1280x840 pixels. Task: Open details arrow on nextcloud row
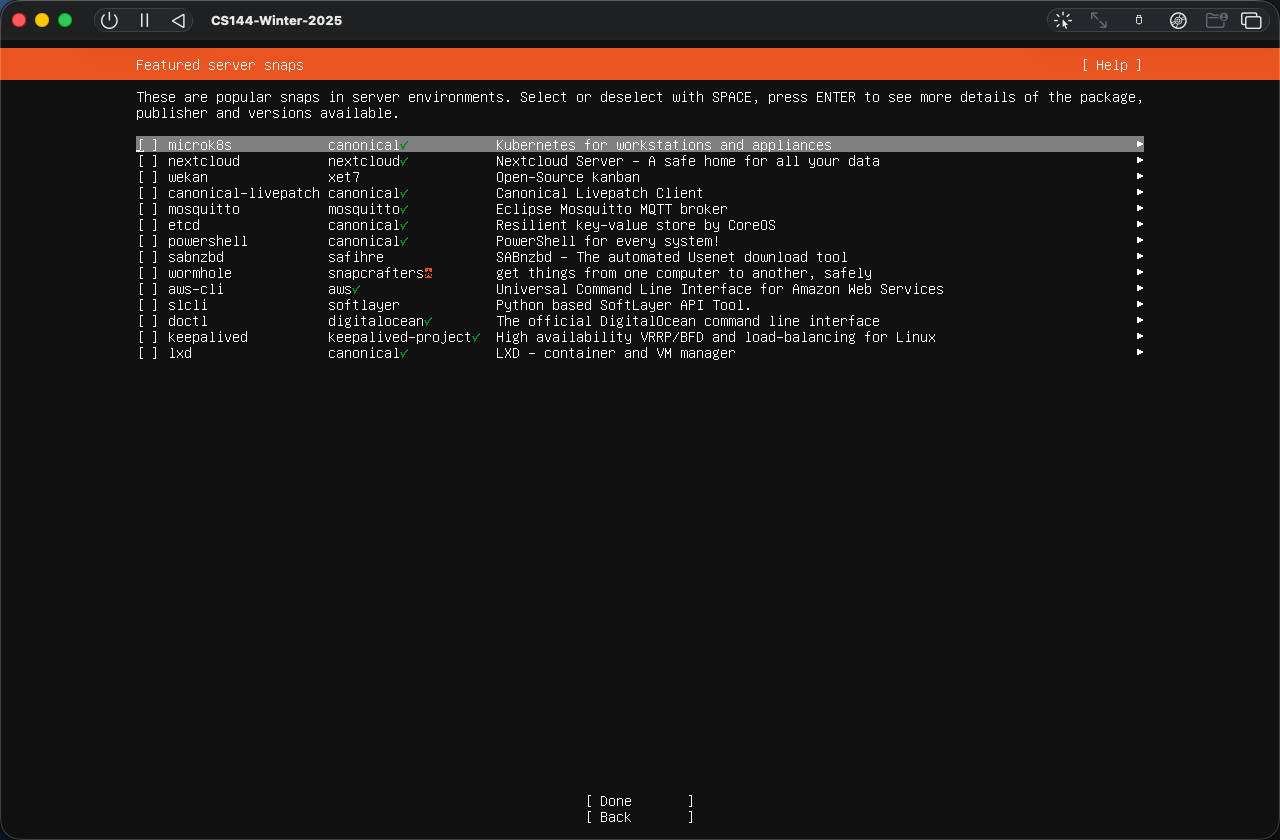pos(1140,161)
